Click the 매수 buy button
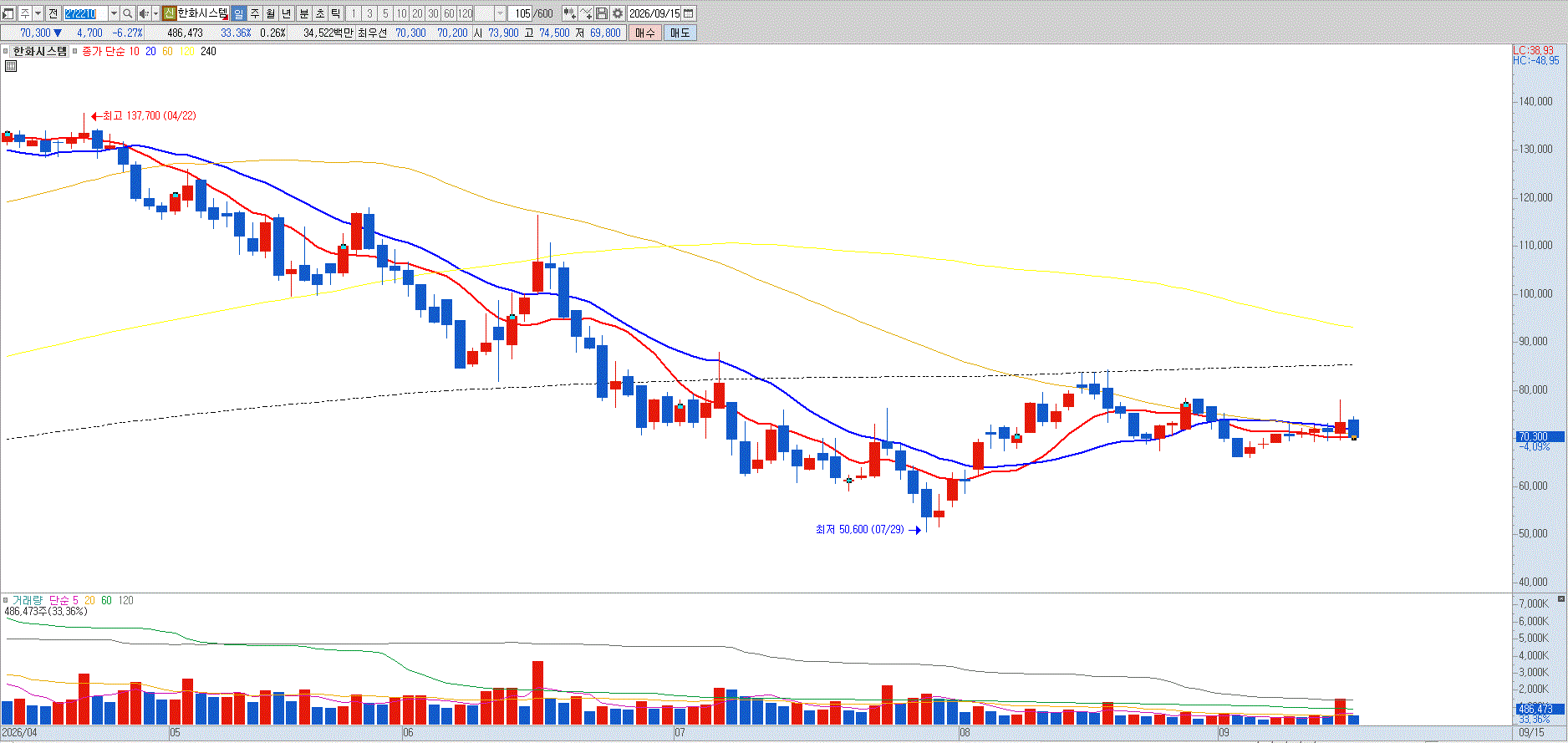This screenshot has width=1568, height=743. pyautogui.click(x=644, y=33)
